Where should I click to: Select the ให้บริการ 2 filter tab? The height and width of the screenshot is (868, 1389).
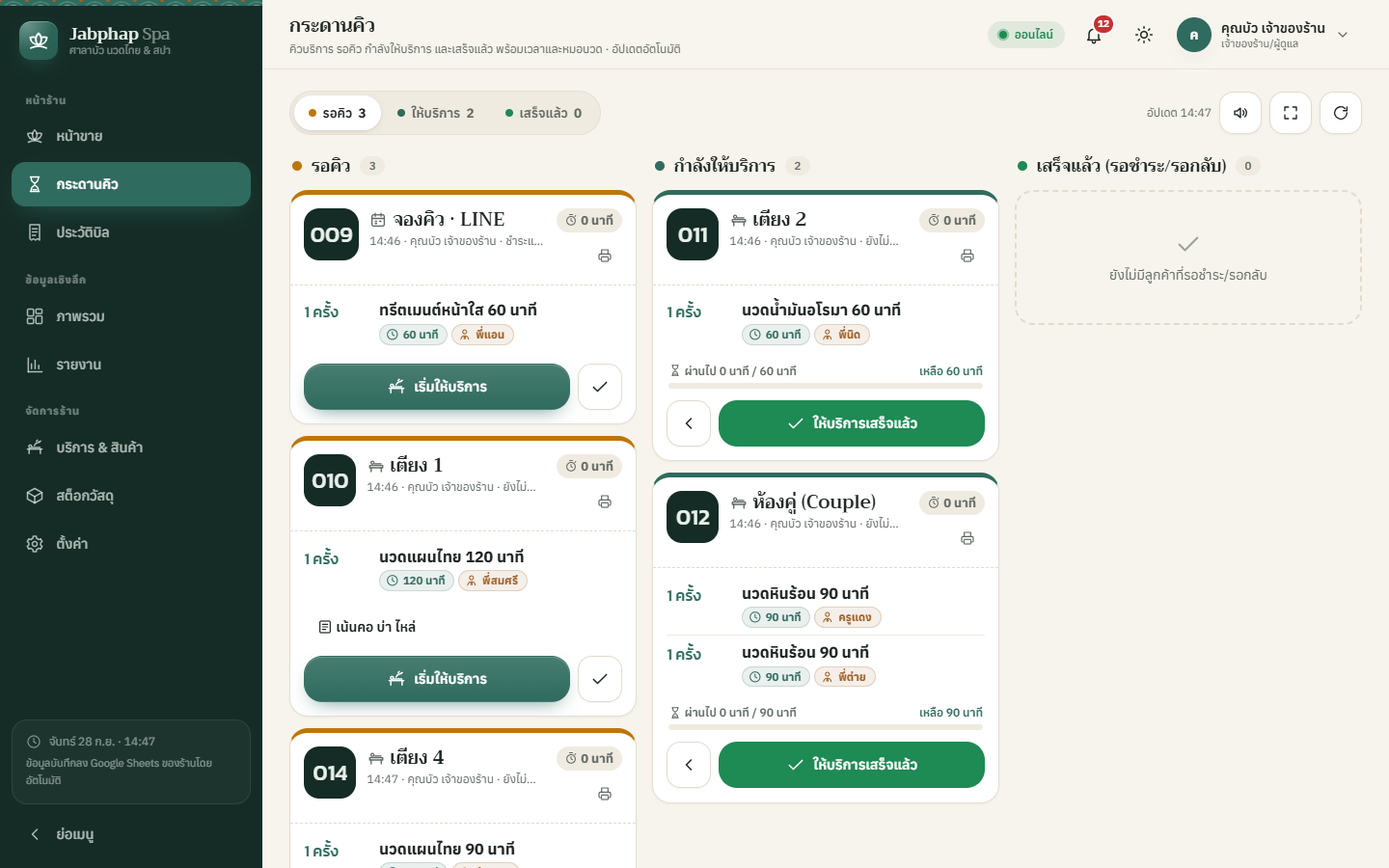[x=436, y=113]
